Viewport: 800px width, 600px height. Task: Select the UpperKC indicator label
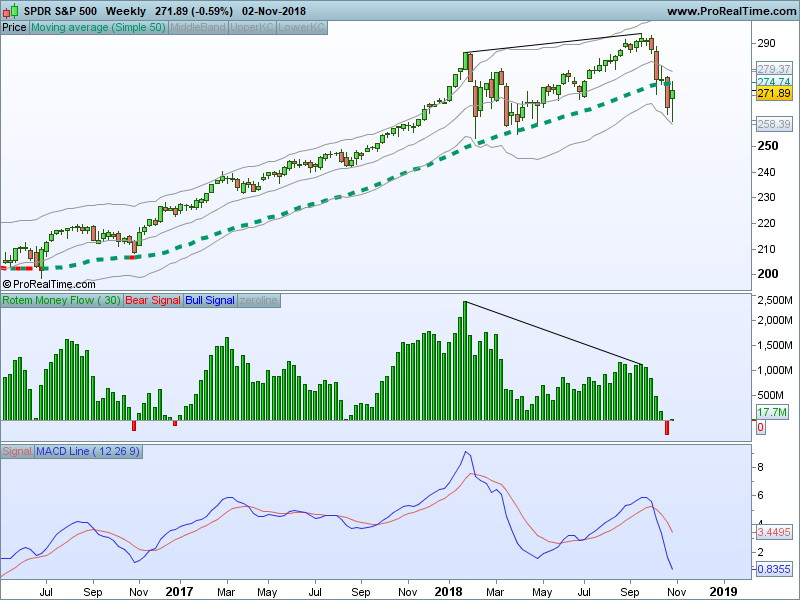click(252, 28)
